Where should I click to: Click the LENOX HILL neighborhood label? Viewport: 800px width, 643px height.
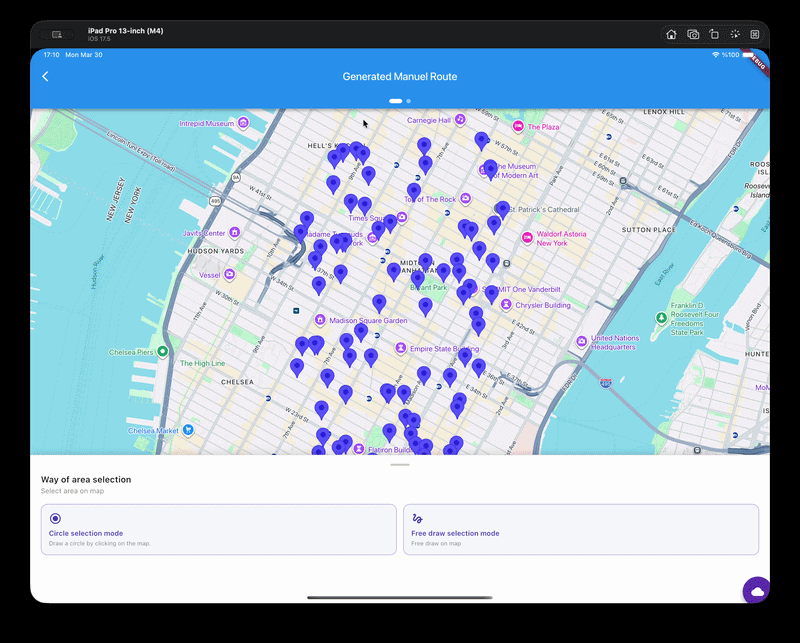click(664, 112)
